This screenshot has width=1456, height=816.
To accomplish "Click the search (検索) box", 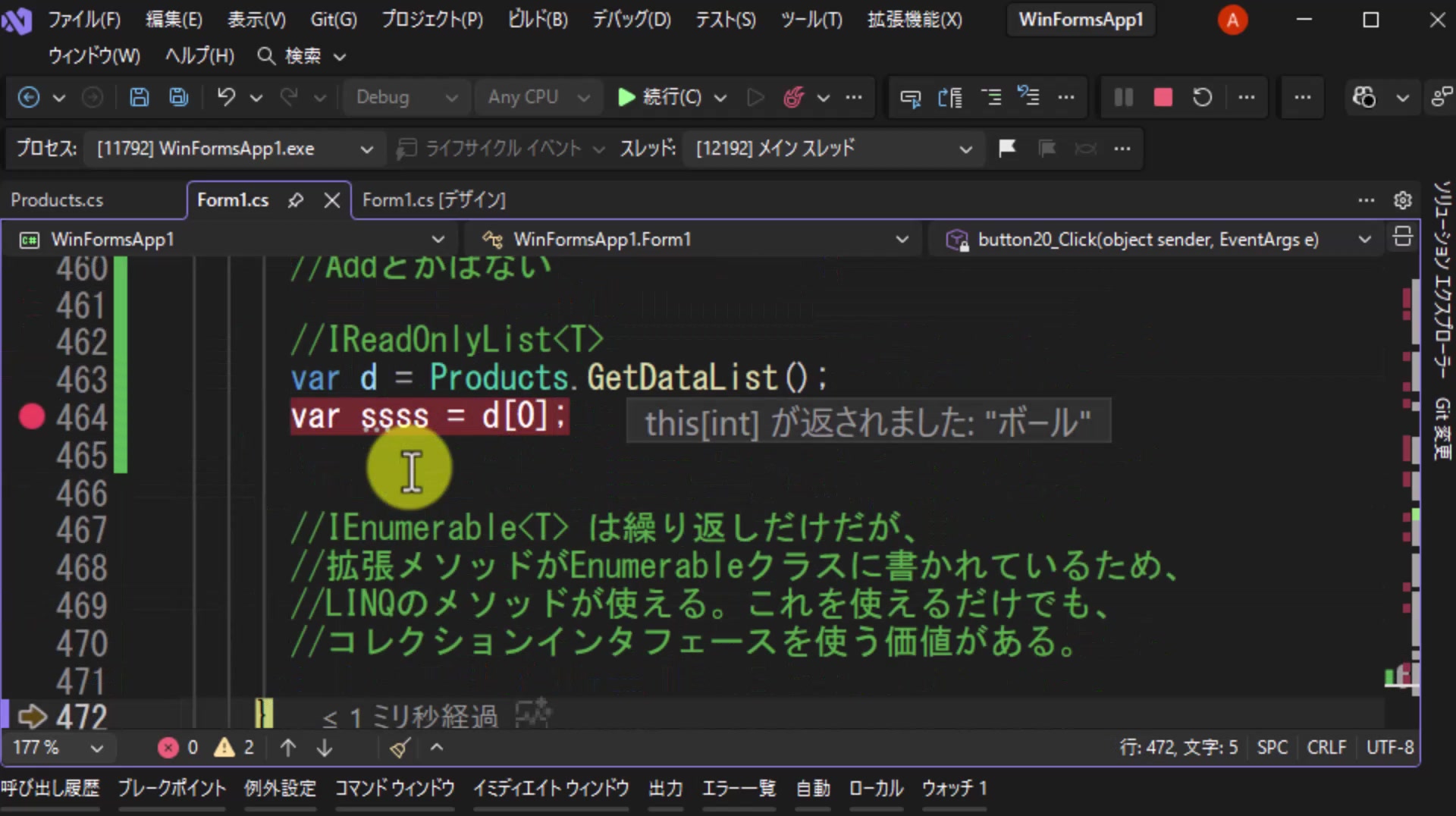I will click(x=302, y=56).
